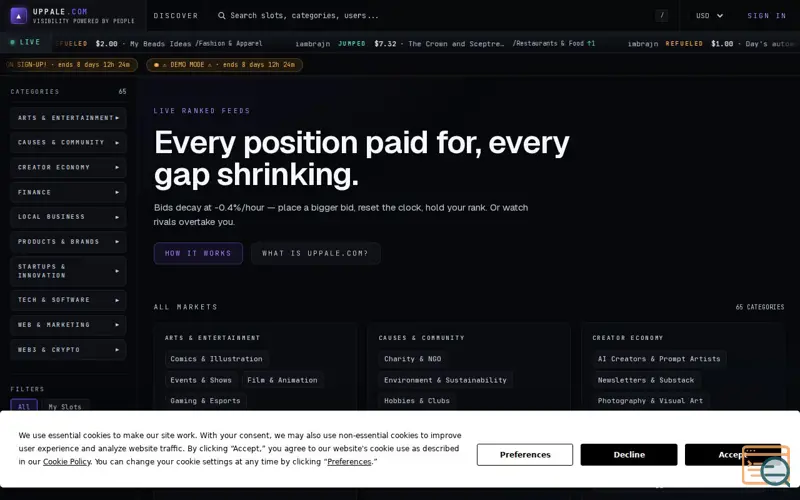This screenshot has width=800, height=500.
Task: Click Fashion & Apparel ticker category
Action: (x=229, y=43)
